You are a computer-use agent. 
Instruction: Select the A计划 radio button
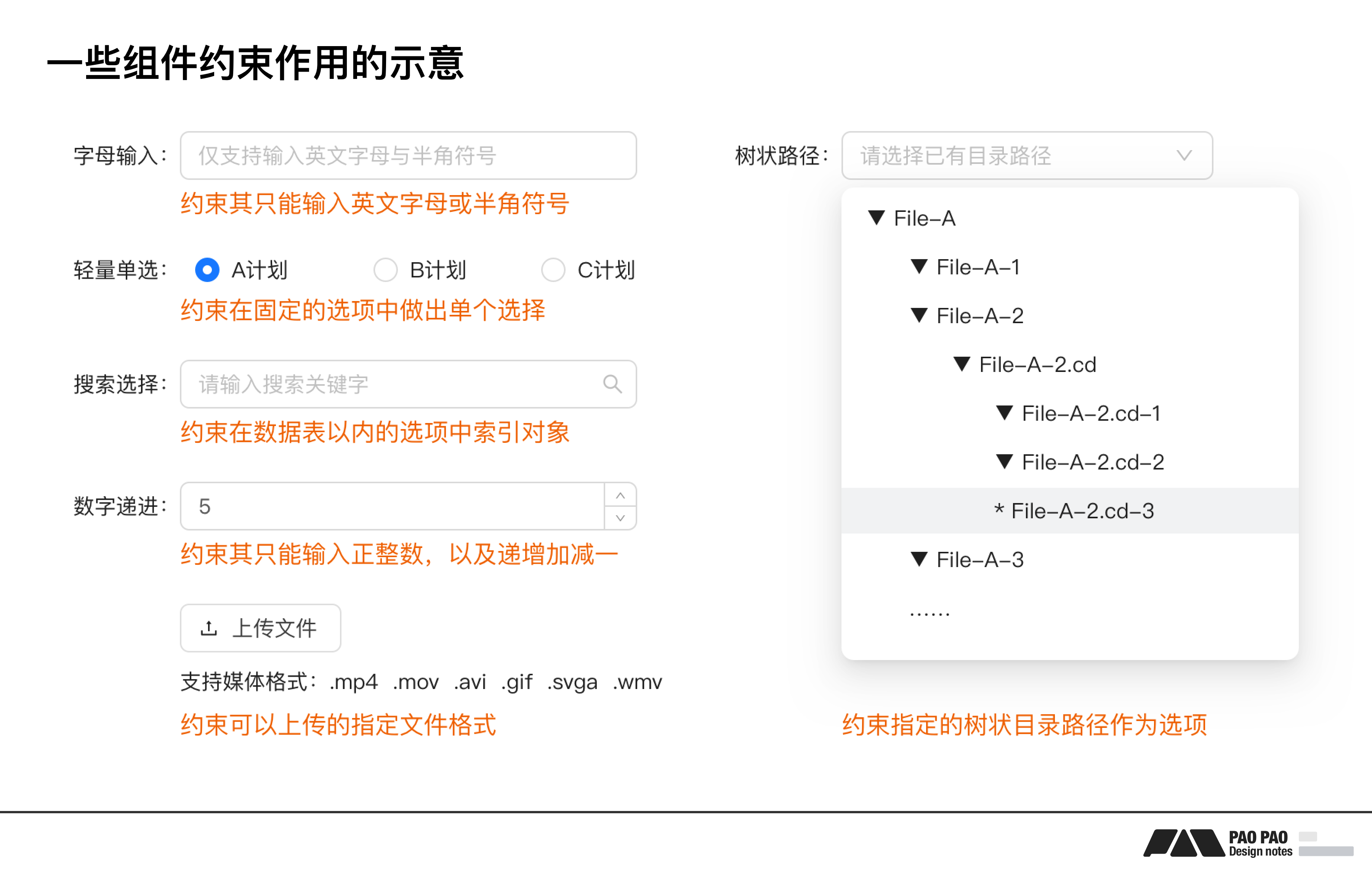click(x=207, y=269)
